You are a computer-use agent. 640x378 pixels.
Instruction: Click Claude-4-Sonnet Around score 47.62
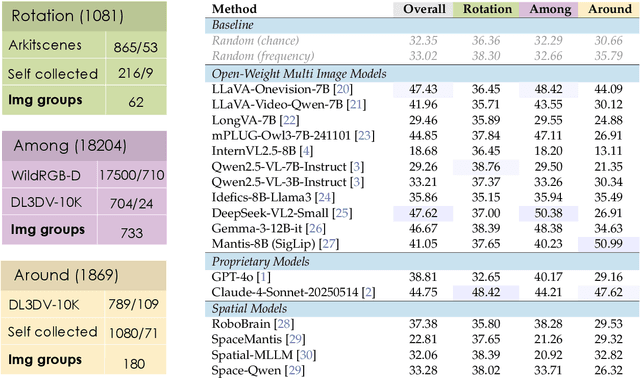point(609,293)
